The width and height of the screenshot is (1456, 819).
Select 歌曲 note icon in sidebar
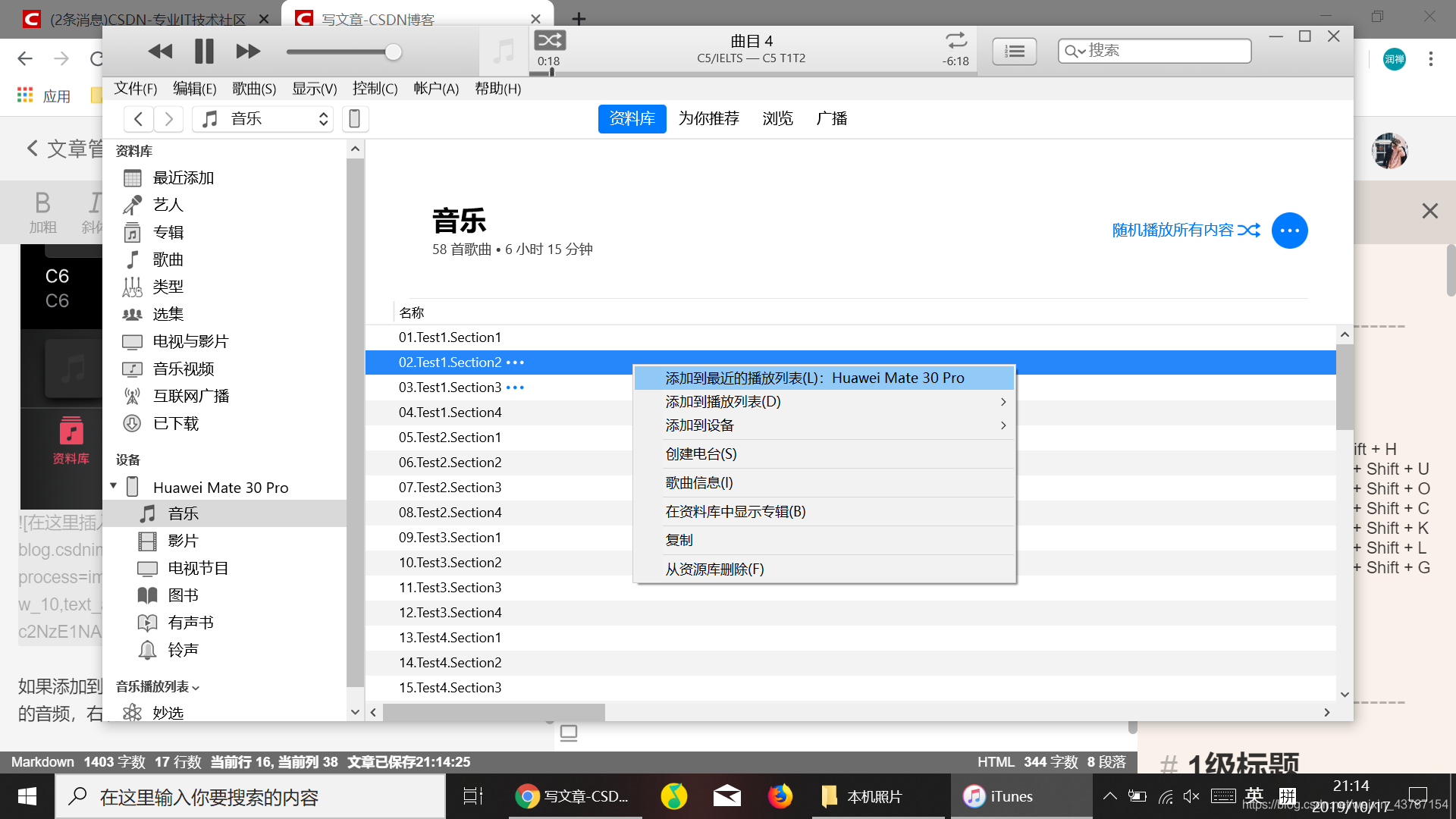click(133, 260)
